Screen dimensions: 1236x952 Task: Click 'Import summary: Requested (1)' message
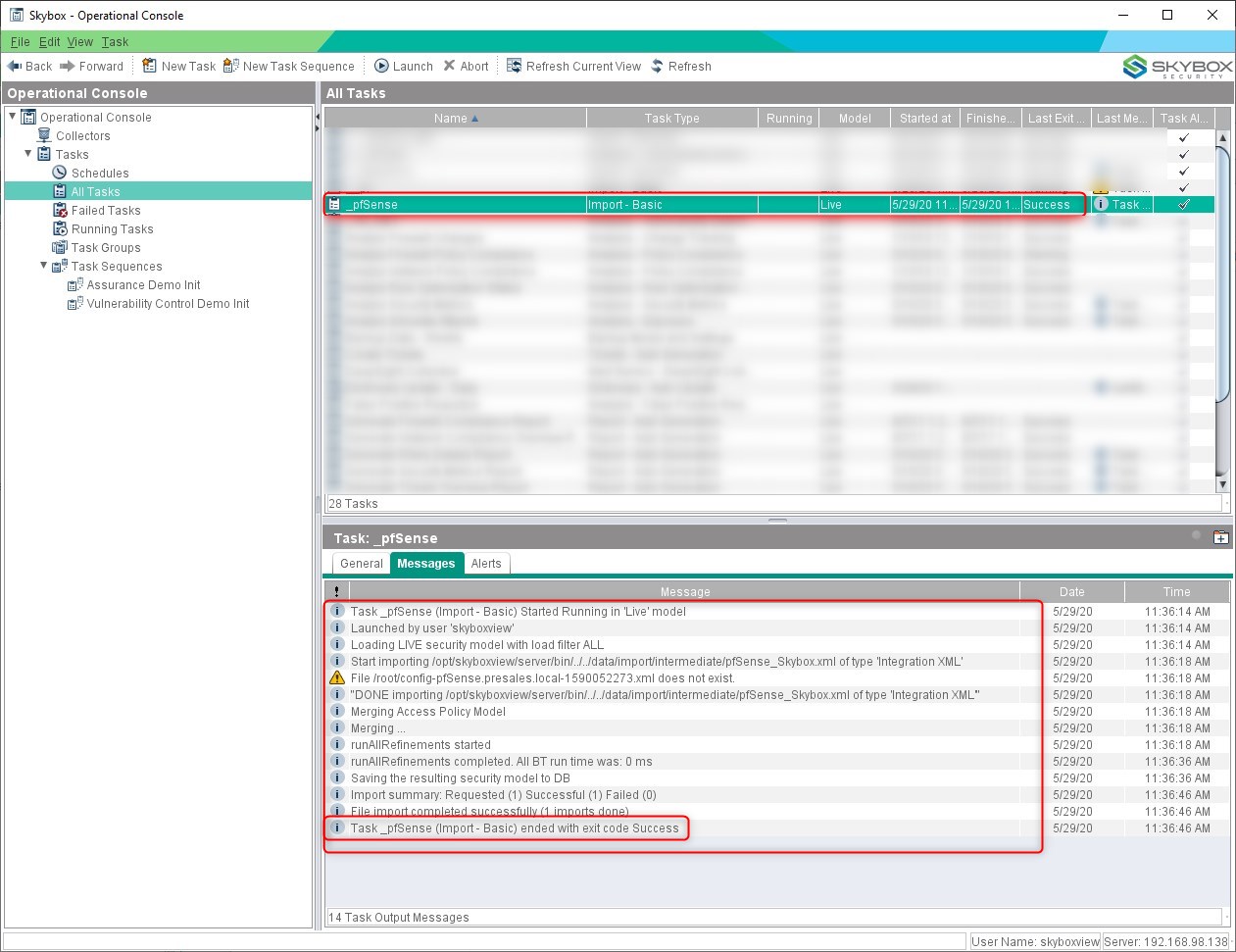(x=504, y=795)
